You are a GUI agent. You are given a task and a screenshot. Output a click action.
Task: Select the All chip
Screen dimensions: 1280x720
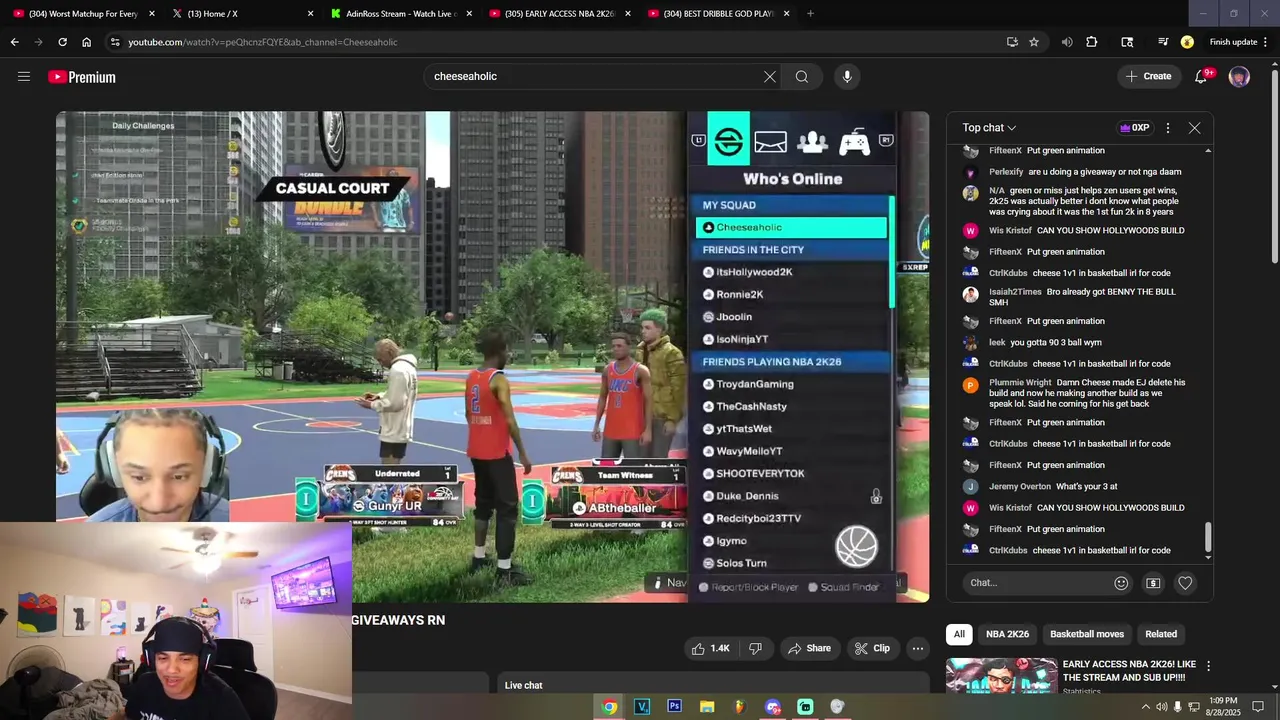pyautogui.click(x=959, y=634)
